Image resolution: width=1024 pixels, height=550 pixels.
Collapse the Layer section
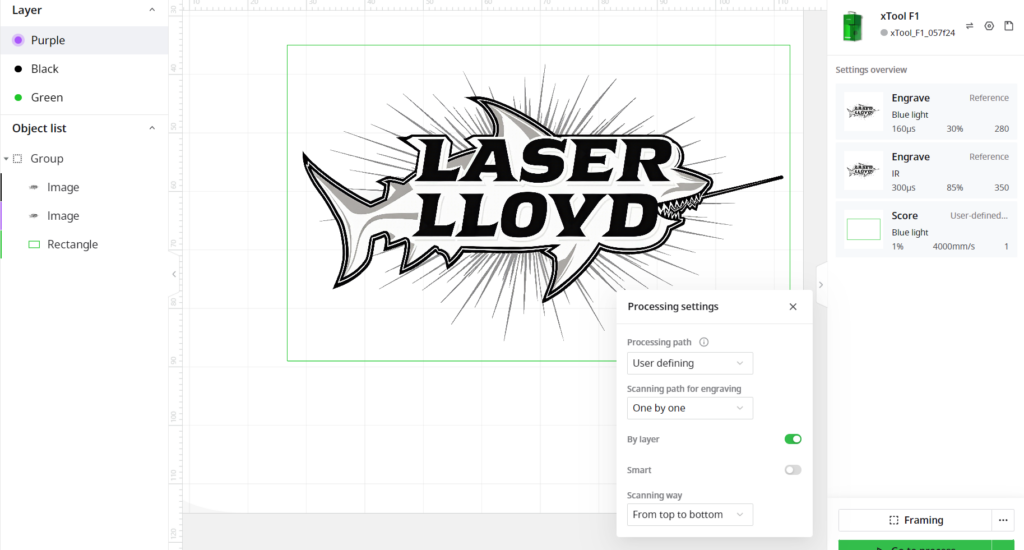click(152, 10)
